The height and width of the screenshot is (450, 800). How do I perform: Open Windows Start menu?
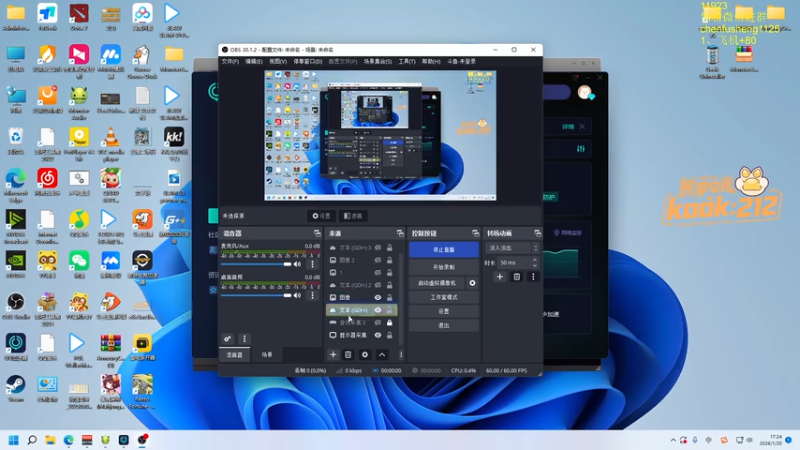[x=14, y=440]
